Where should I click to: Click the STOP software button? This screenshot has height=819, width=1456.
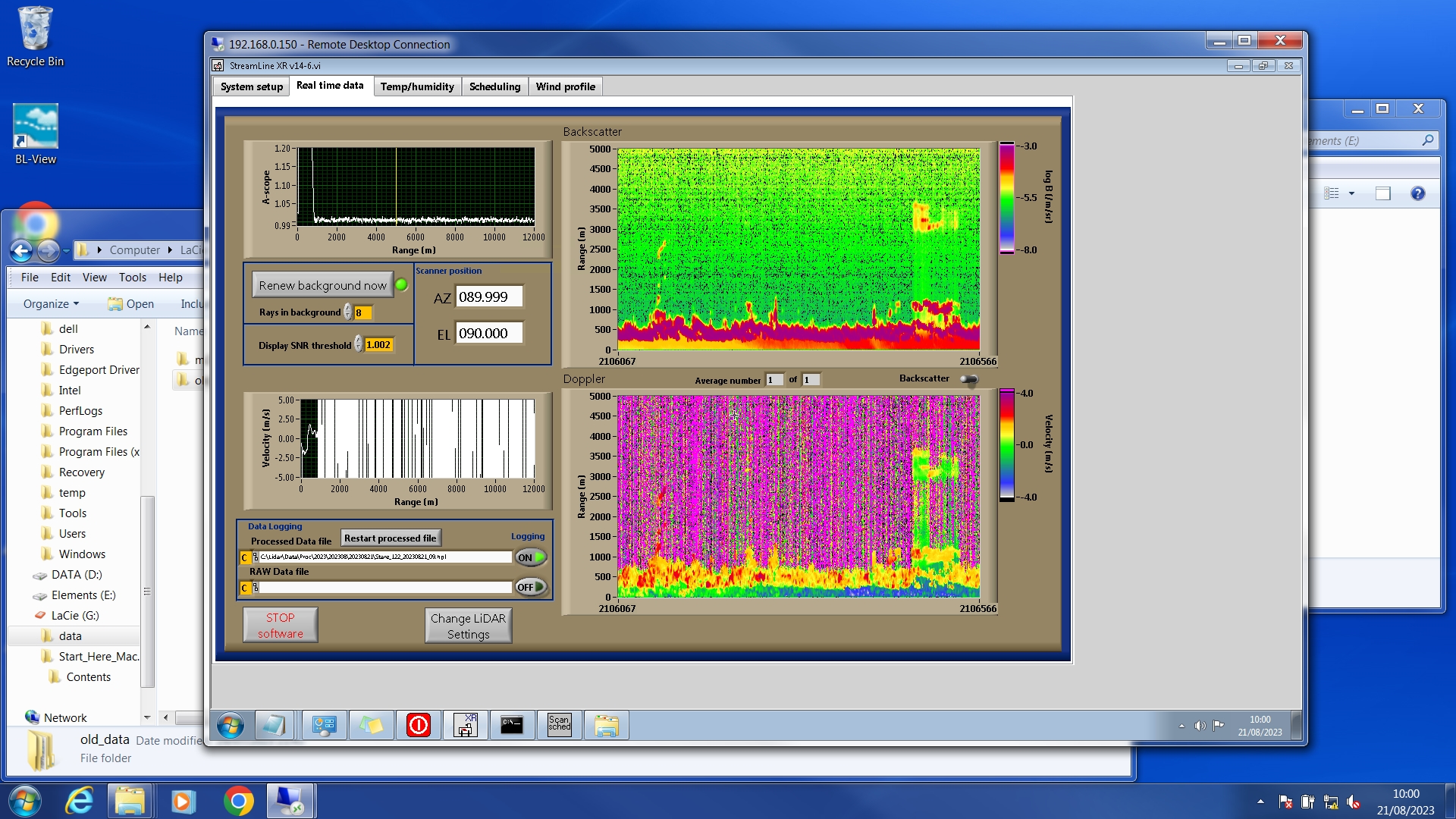coord(280,626)
